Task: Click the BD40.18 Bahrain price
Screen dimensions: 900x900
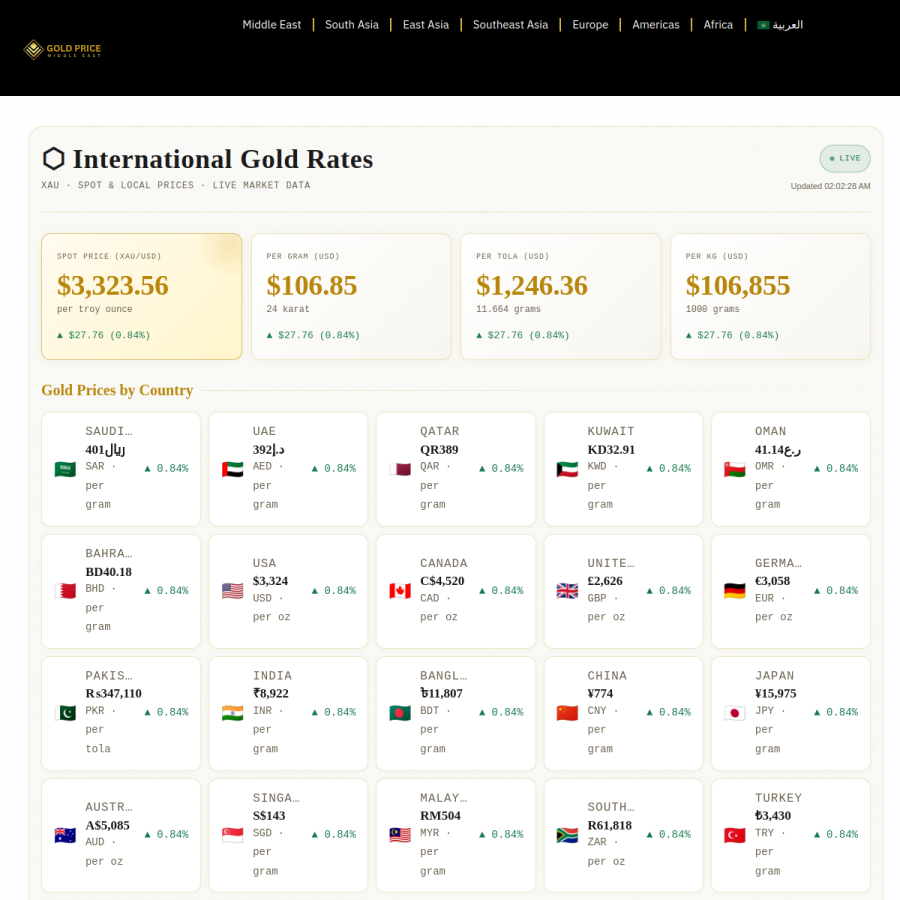Action: tap(108, 572)
